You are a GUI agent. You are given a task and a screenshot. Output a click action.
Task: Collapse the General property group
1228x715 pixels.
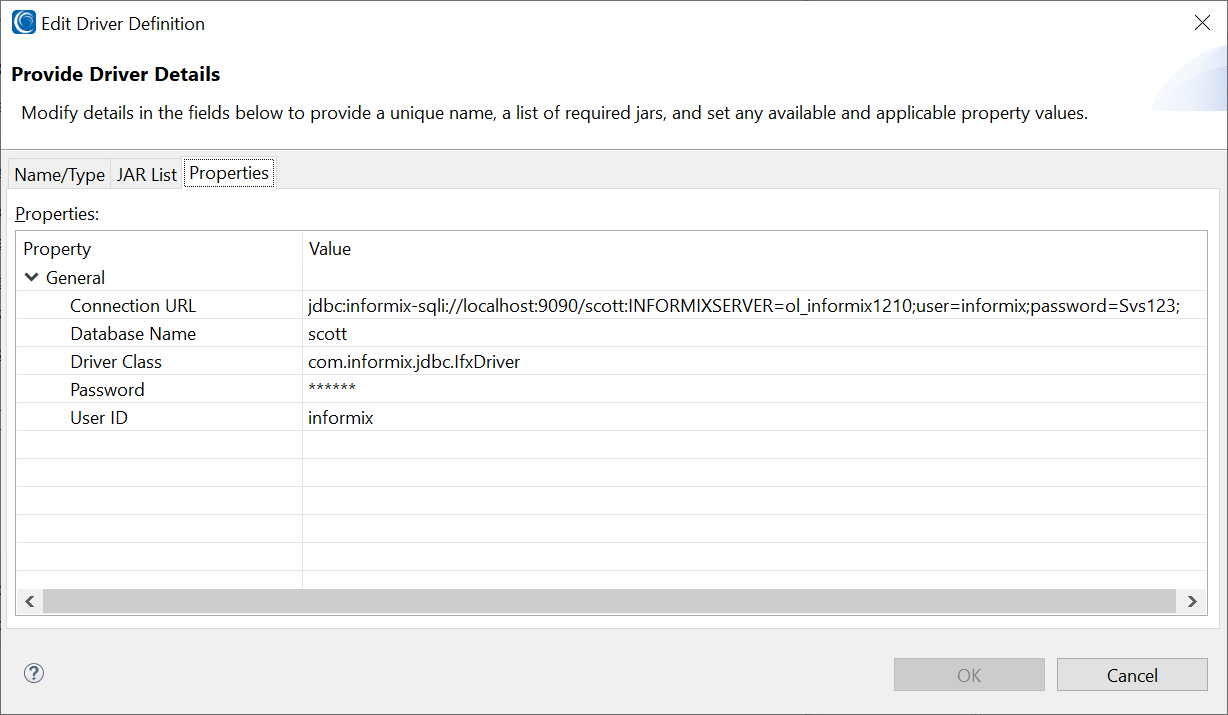click(x=32, y=277)
